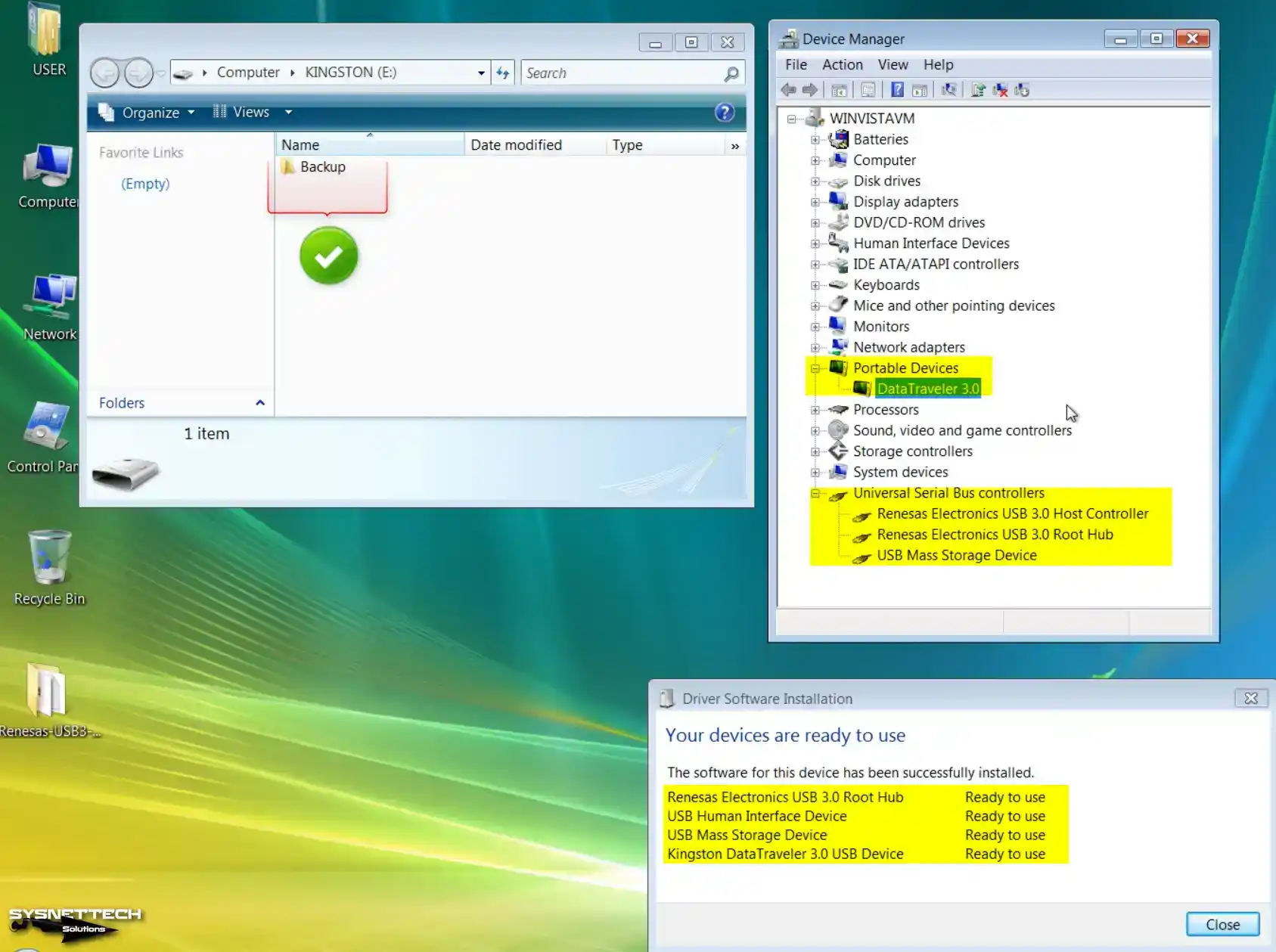Show hidden columns with double-chevron

pos(734,145)
